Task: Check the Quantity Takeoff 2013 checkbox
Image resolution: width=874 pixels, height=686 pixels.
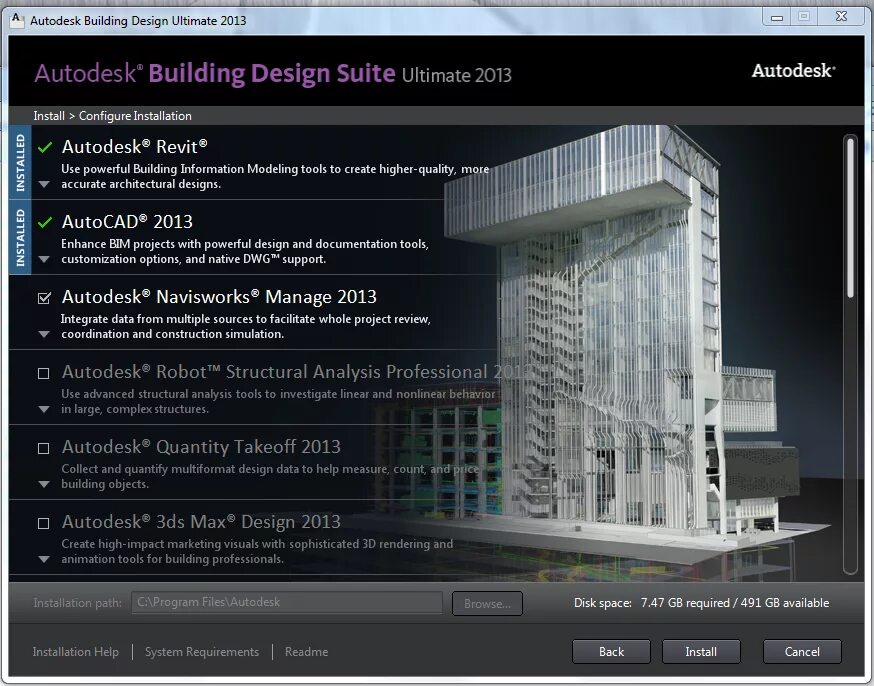Action: [43, 449]
